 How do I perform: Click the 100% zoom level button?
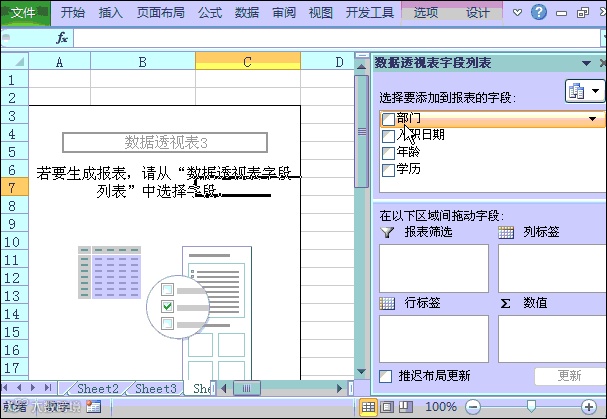pos(441,407)
